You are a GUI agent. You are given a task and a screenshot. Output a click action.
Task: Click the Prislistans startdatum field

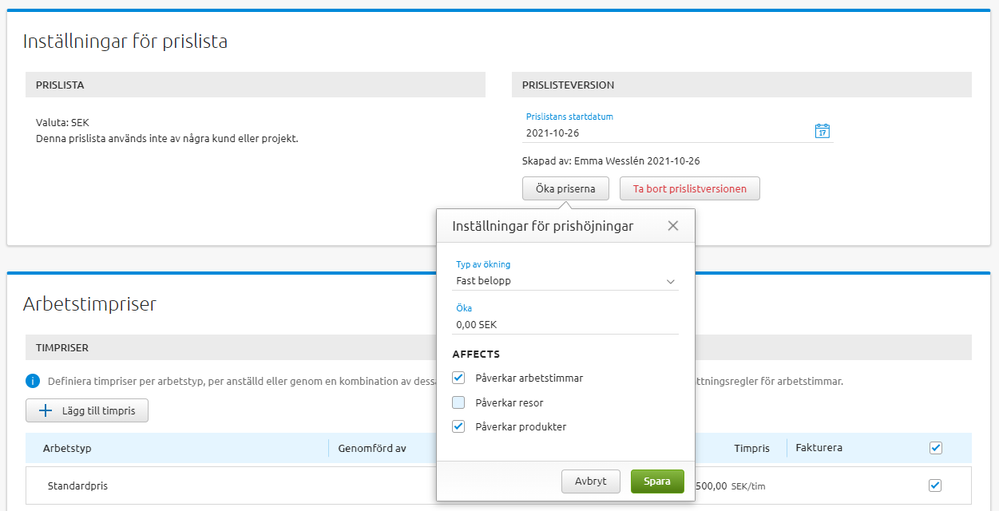coord(665,132)
